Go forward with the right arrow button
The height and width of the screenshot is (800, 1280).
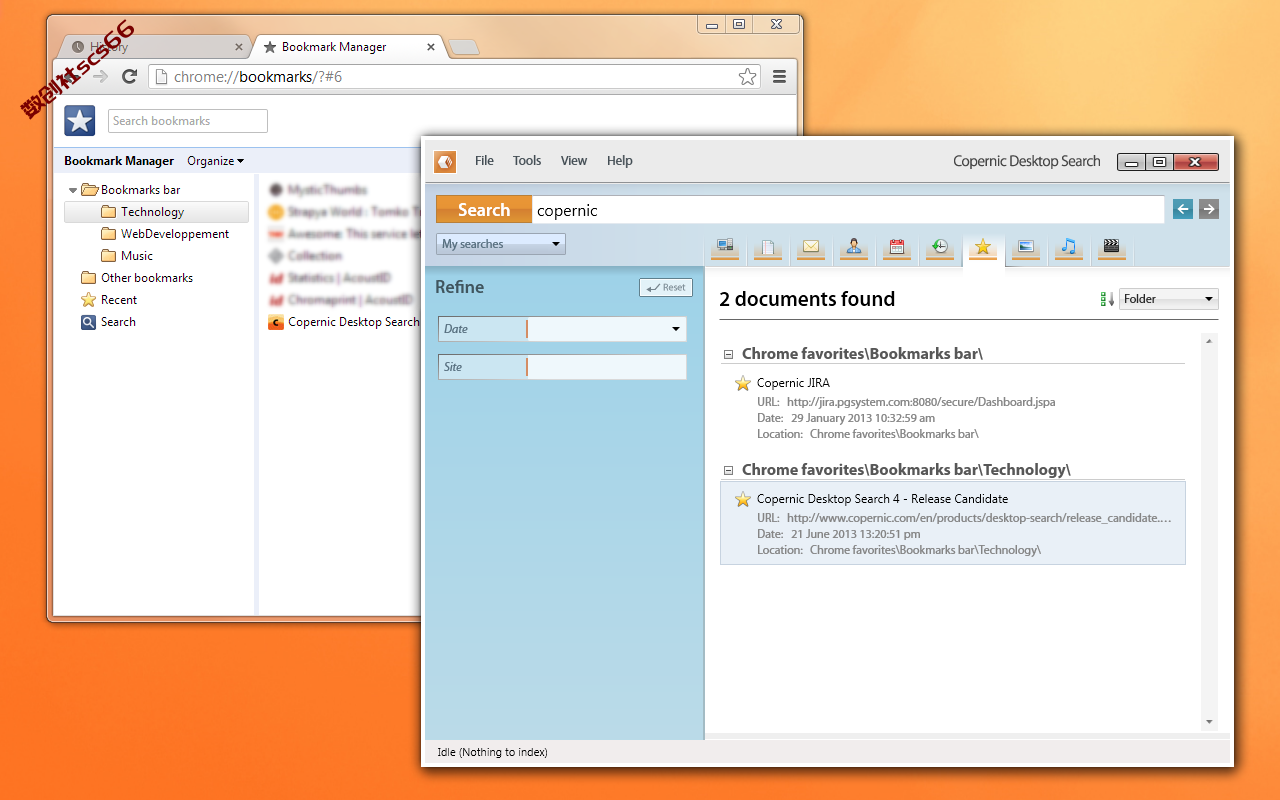click(x=1209, y=209)
